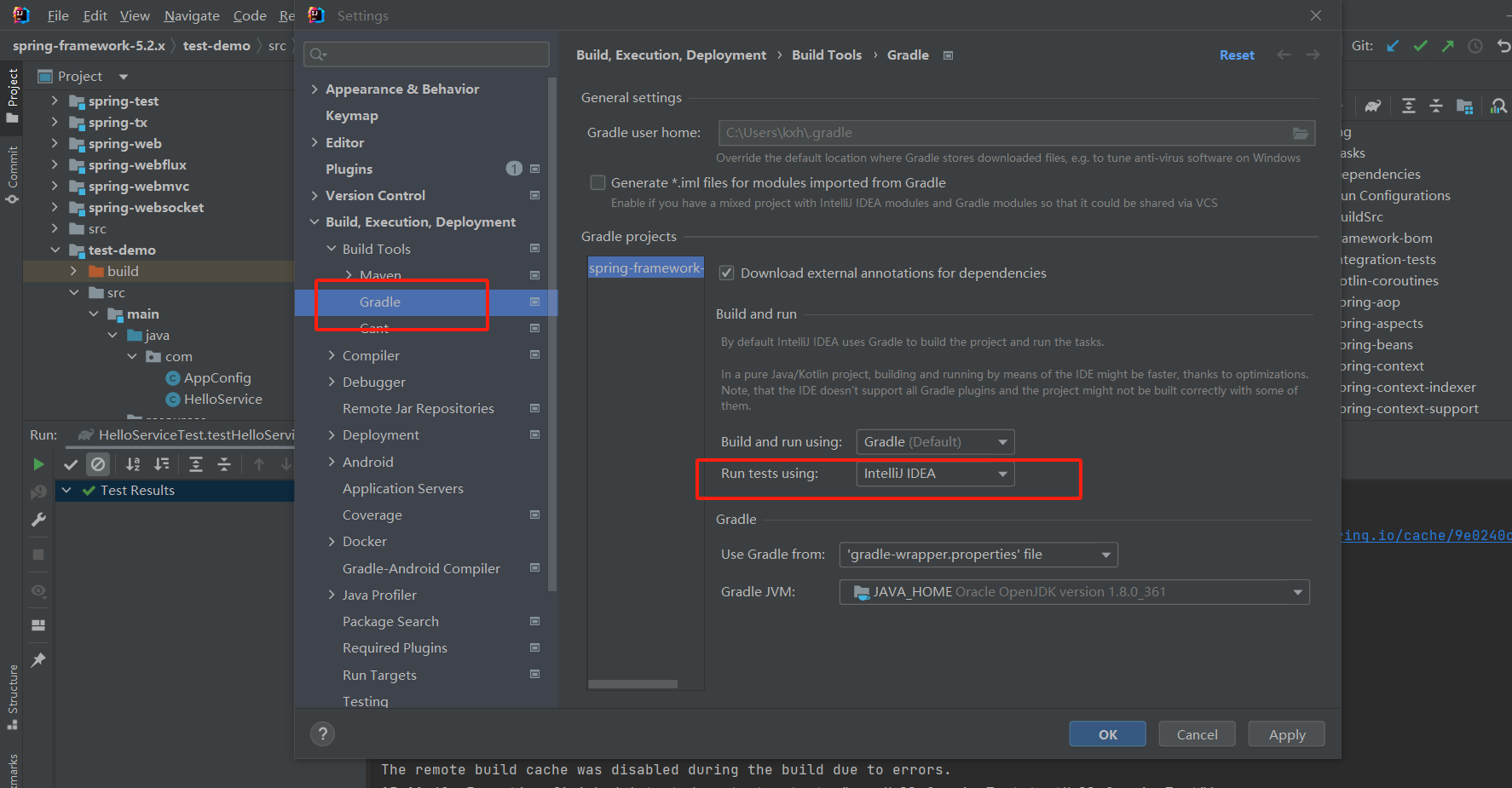Open Run tests using dropdown
This screenshot has height=788, width=1512.
pyautogui.click(x=935, y=474)
